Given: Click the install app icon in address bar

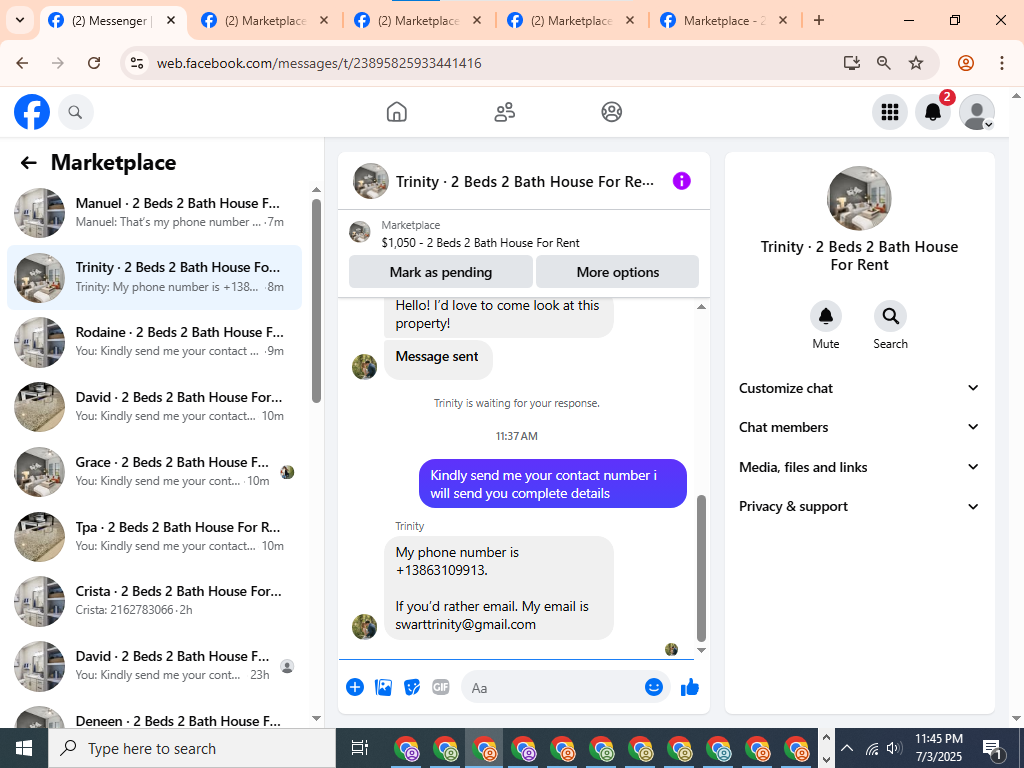Looking at the screenshot, I should [x=851, y=63].
